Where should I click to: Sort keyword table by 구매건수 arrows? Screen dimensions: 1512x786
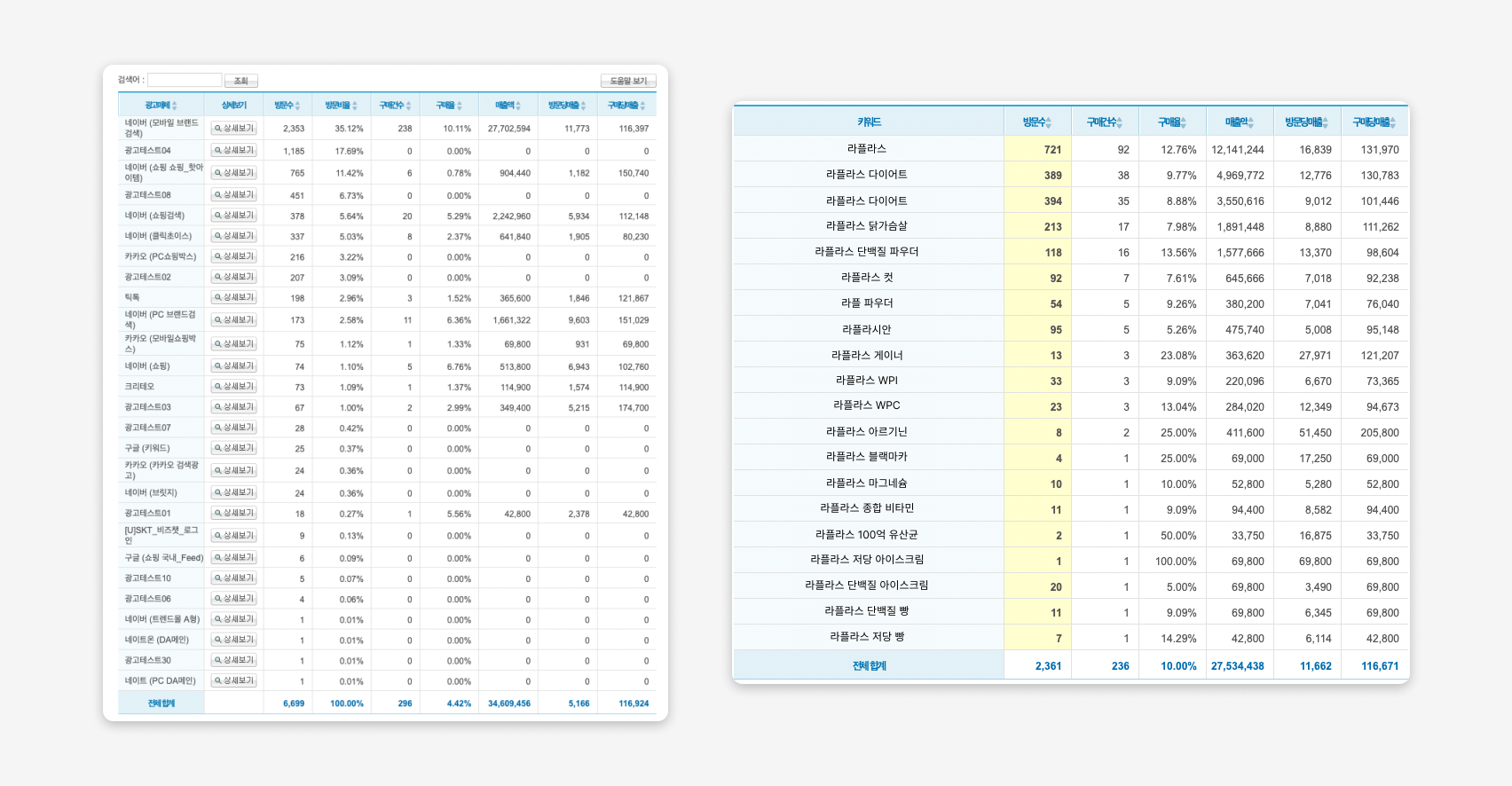[1119, 122]
